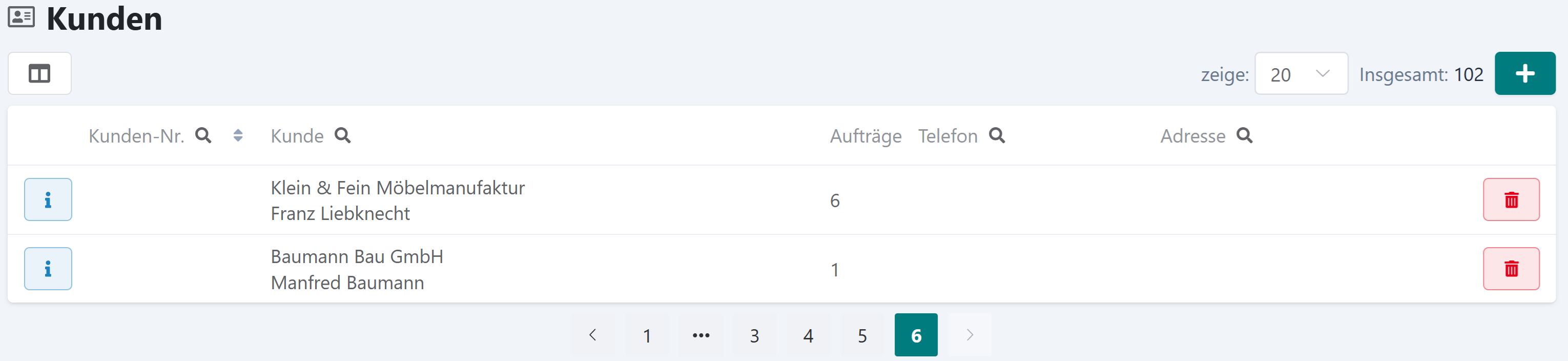Go to the previous page

coord(593,335)
